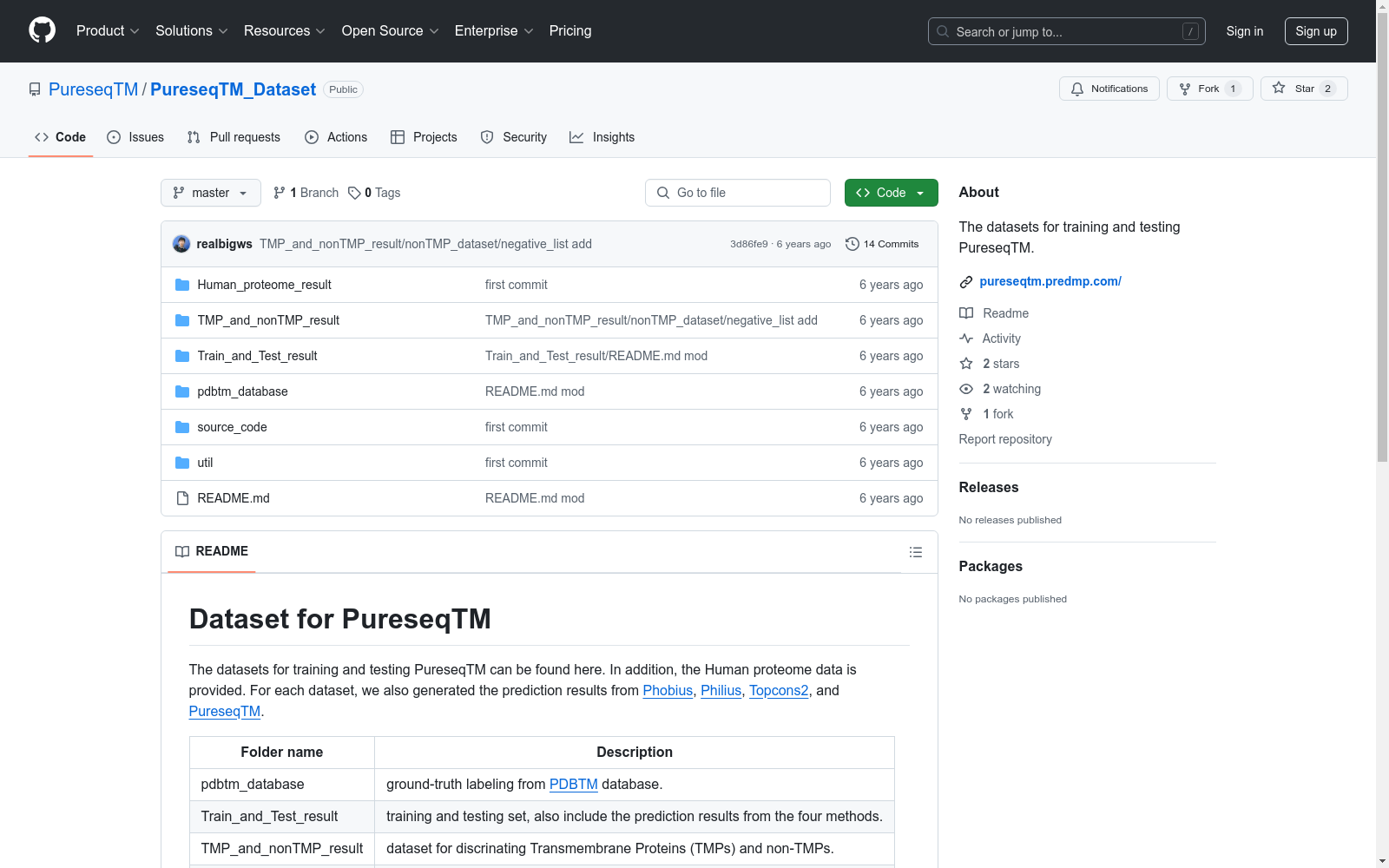Open the Enterprise menu
This screenshot has height=868, width=1389.
click(x=494, y=31)
